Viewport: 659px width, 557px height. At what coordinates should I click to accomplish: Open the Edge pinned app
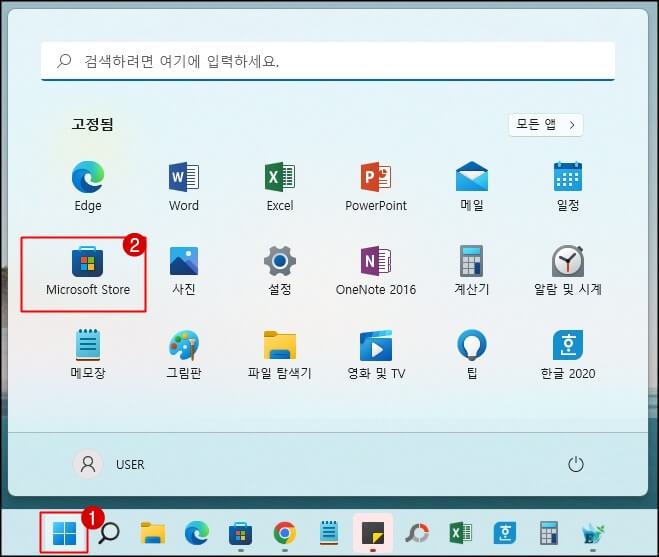[x=88, y=186]
